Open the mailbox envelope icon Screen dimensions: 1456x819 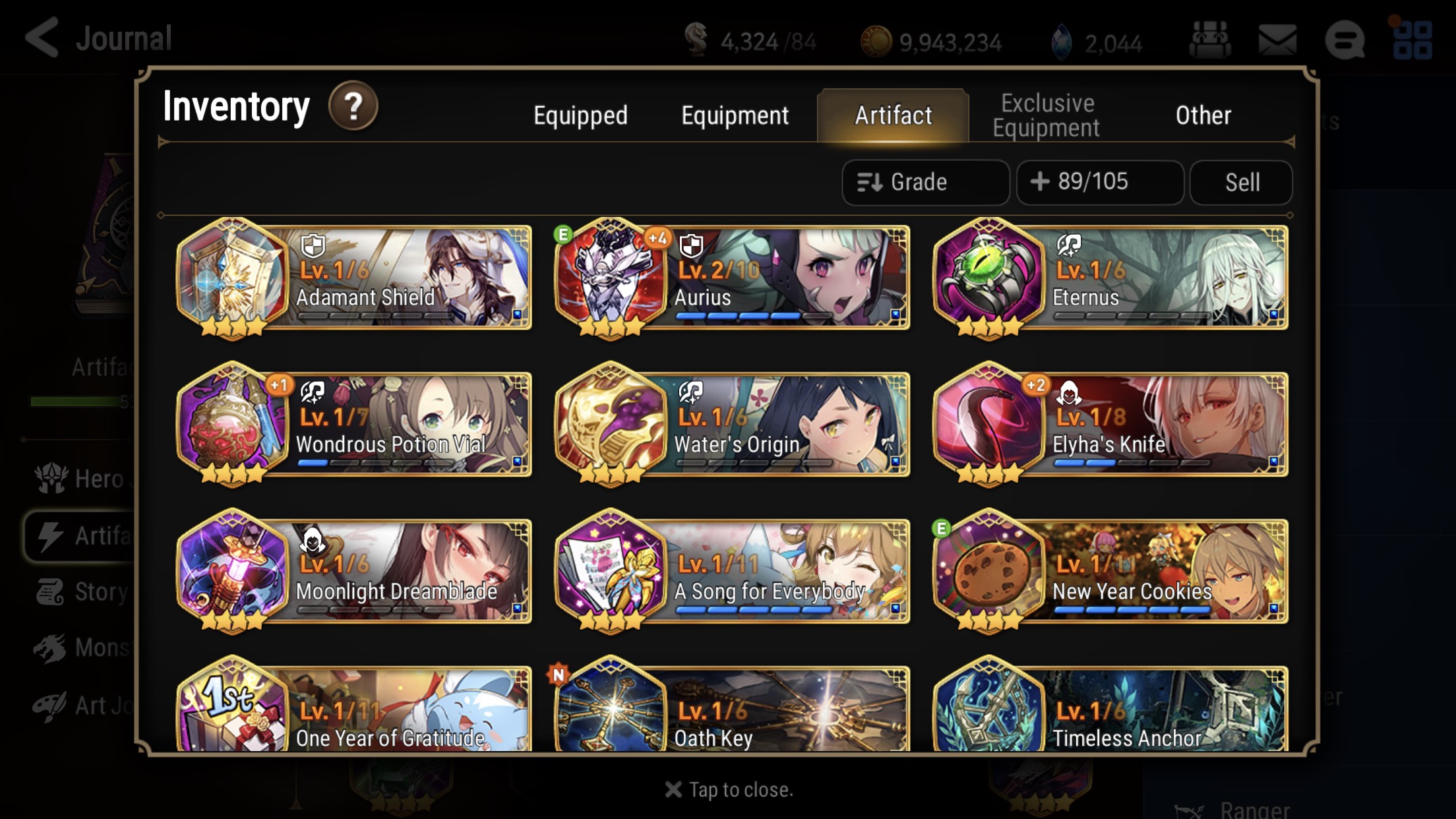[x=1277, y=40]
